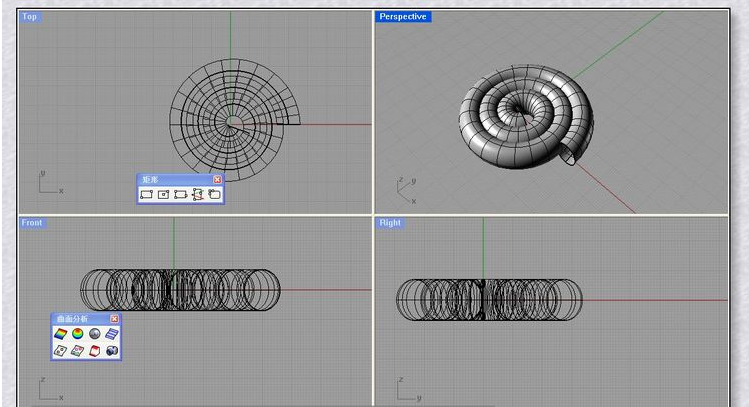Turn on the blue zebra stripe analysis
This screenshot has width=749, height=407.
tap(112, 333)
